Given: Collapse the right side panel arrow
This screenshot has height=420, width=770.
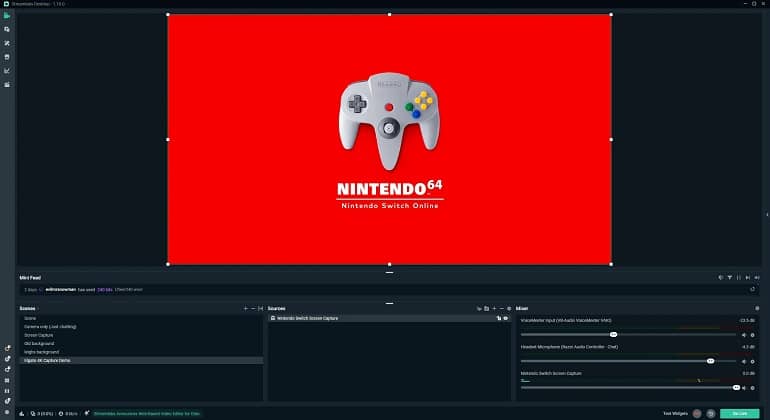Looking at the screenshot, I should pos(767,215).
